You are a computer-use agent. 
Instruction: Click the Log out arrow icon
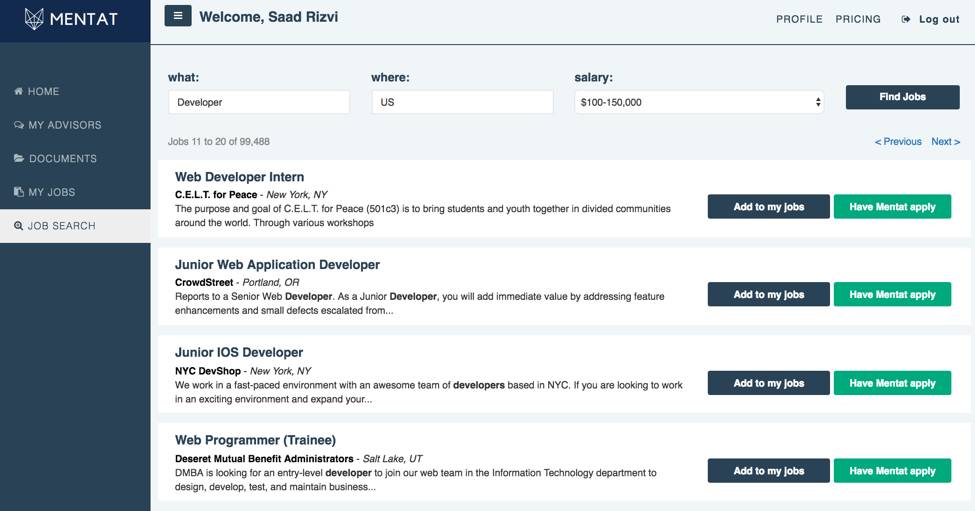point(906,19)
